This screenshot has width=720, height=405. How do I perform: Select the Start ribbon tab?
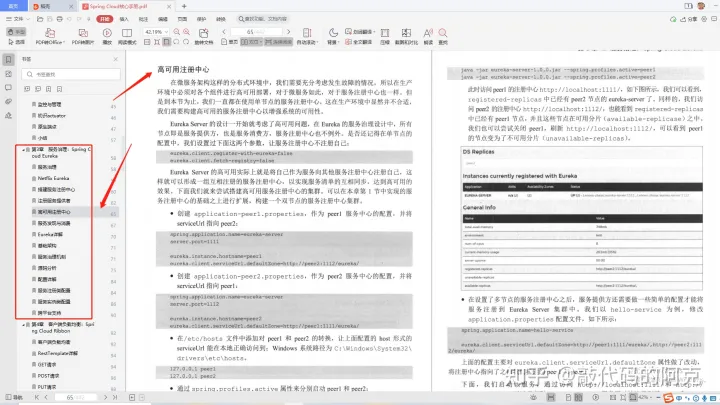click(105, 19)
